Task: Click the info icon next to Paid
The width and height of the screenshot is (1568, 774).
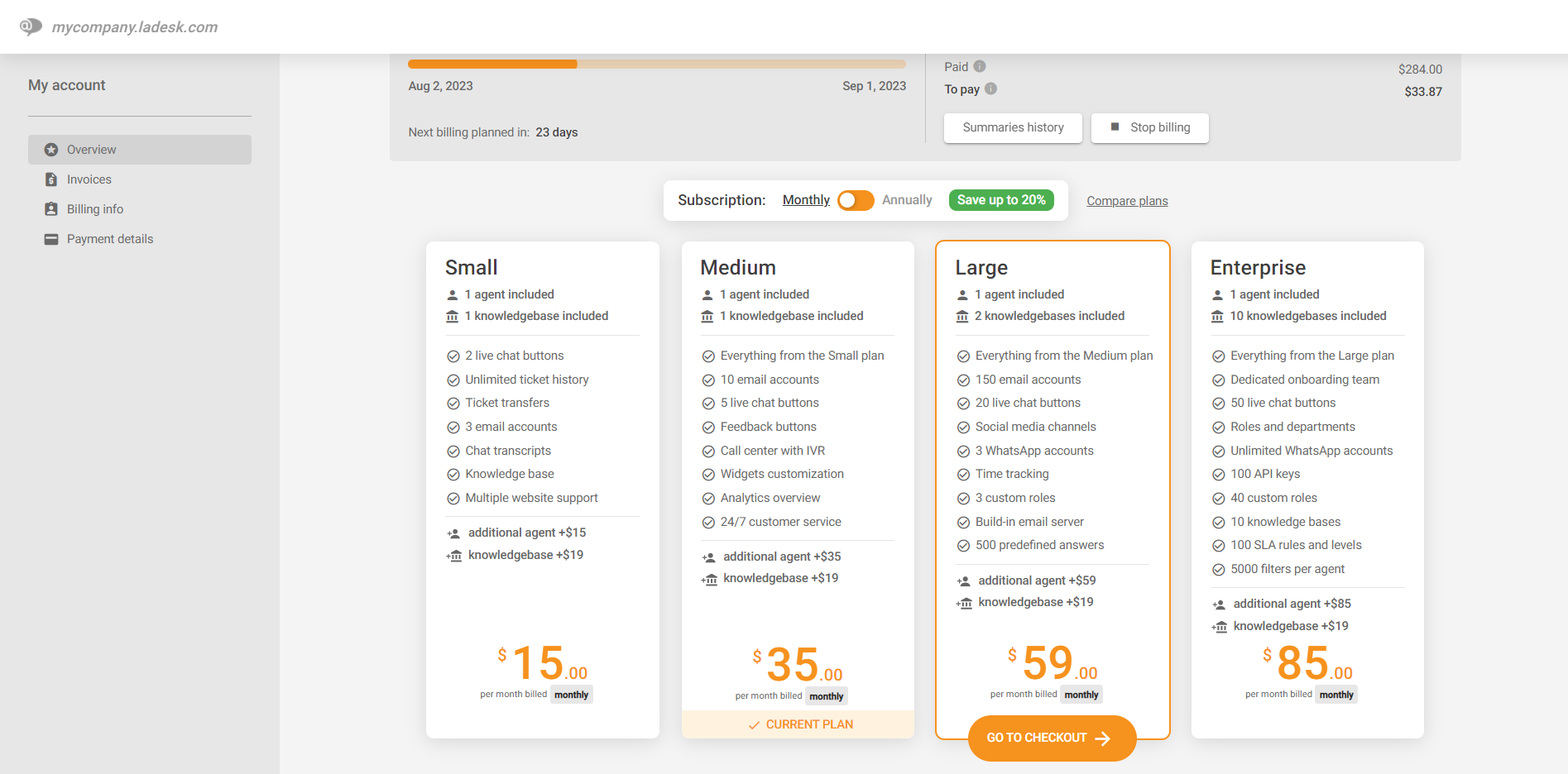Action: click(980, 66)
